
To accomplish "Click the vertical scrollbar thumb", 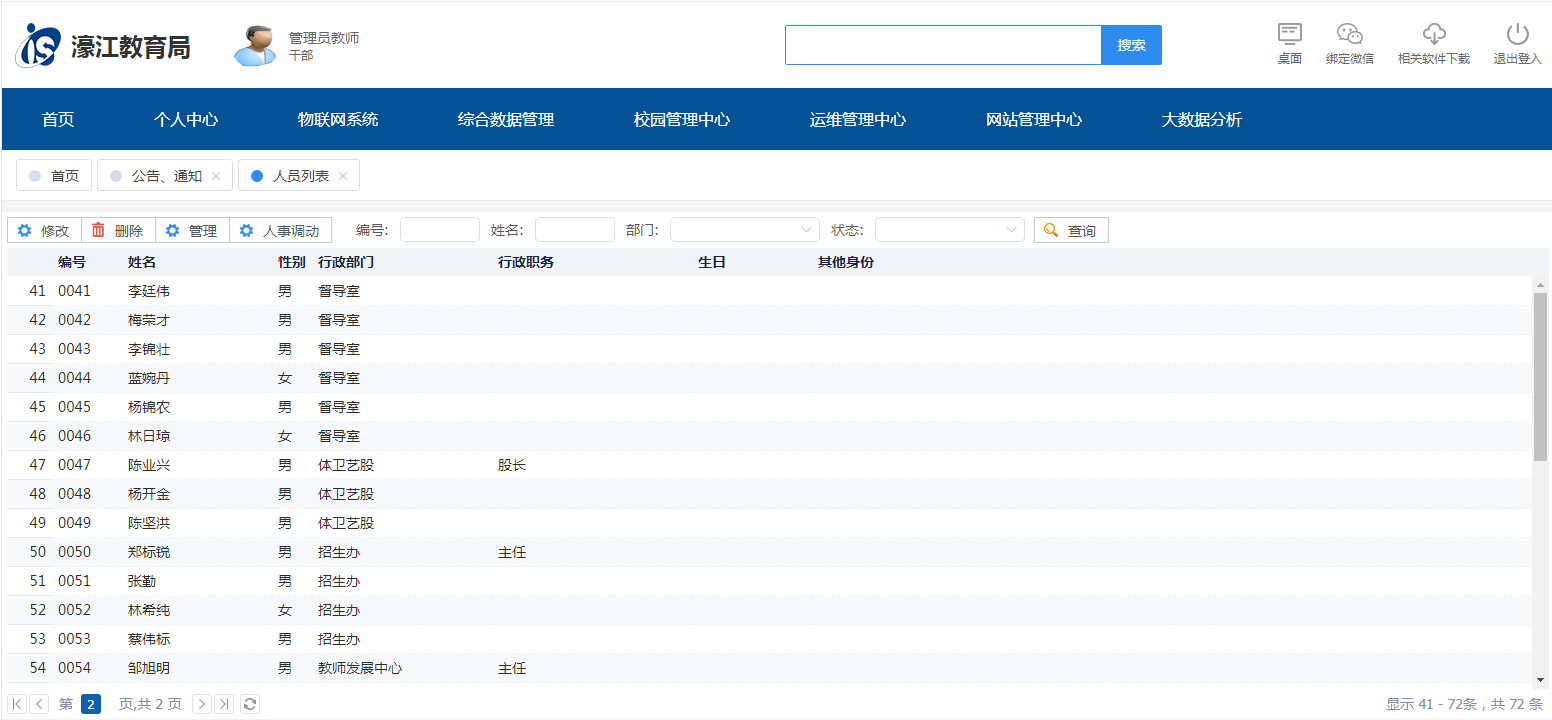I will (1540, 377).
